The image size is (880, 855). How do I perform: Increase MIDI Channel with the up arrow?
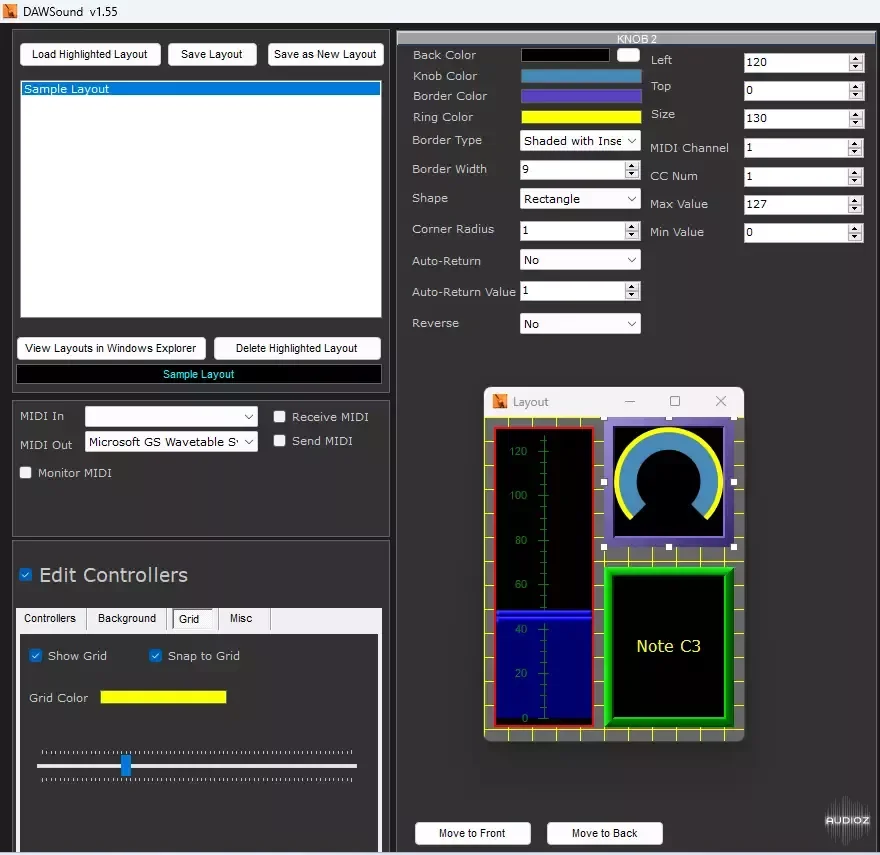tap(855, 144)
